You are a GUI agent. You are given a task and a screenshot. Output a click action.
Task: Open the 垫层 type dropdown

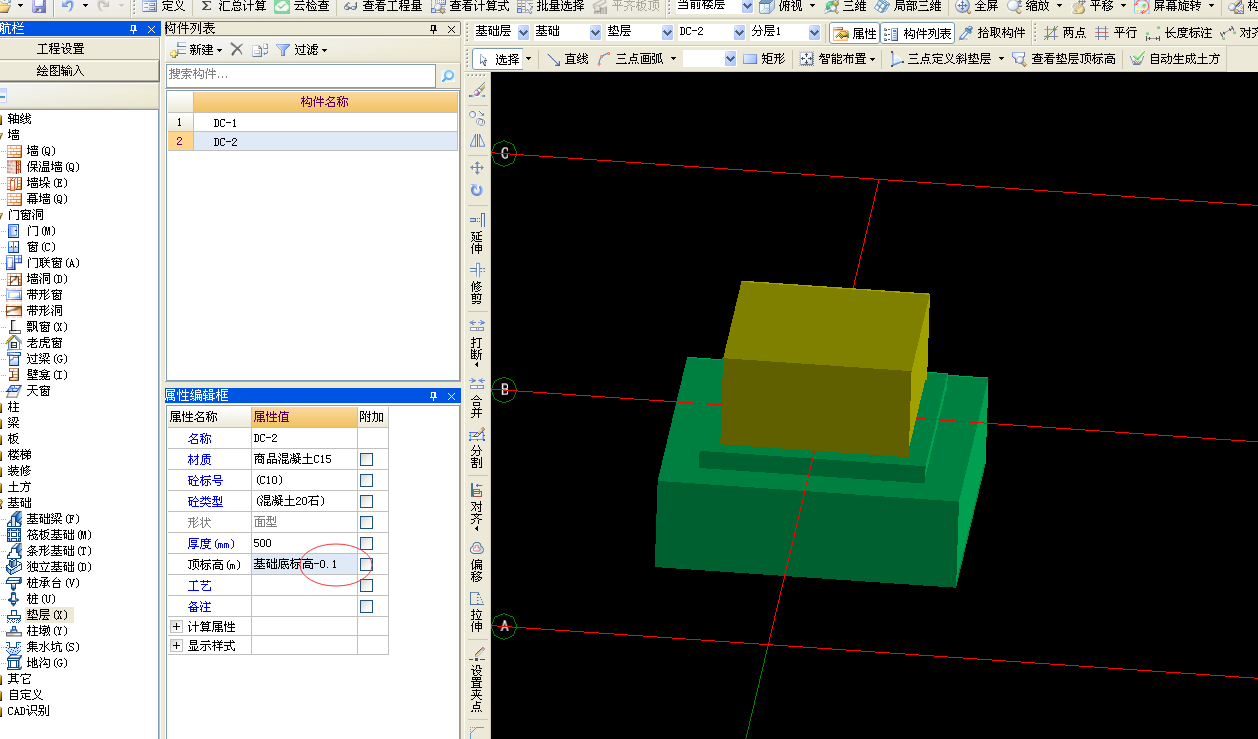668,32
